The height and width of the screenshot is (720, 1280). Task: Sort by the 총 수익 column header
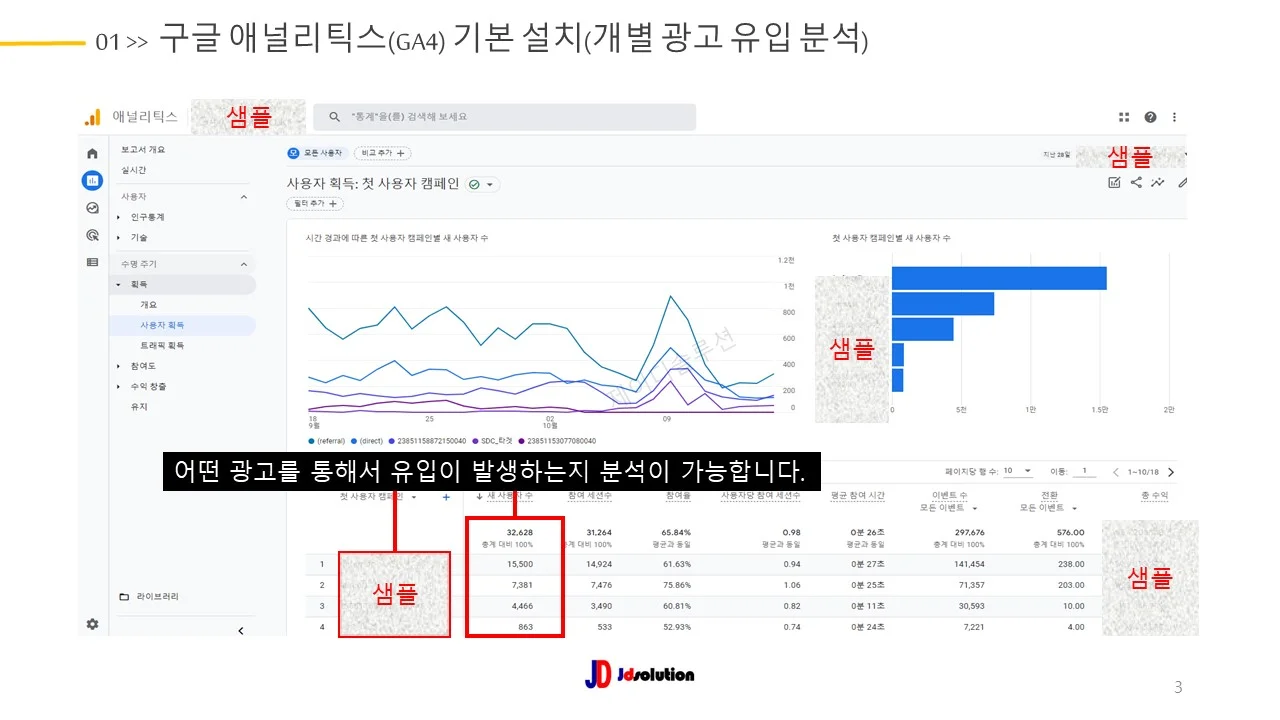coord(1154,496)
